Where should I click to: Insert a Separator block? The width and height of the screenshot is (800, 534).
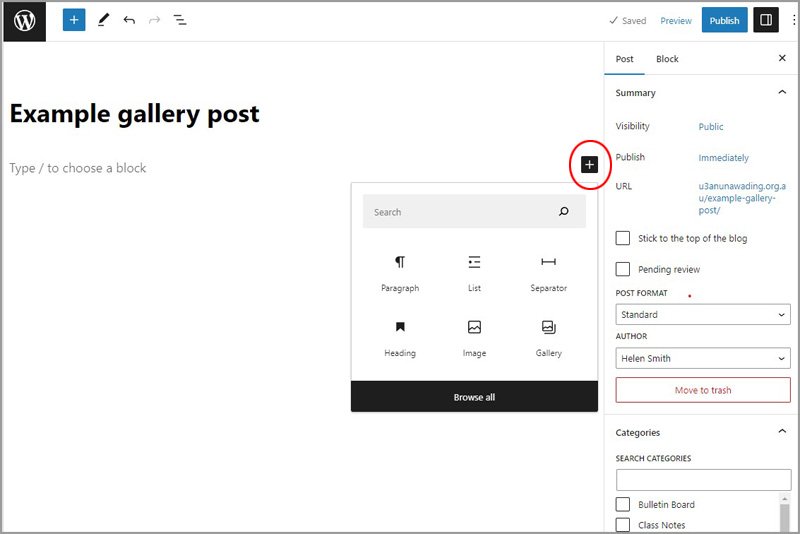548,273
